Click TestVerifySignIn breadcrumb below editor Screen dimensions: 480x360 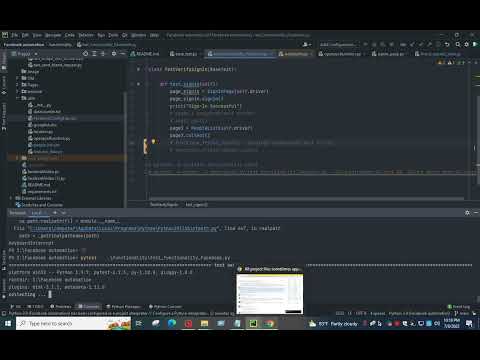coord(164,204)
